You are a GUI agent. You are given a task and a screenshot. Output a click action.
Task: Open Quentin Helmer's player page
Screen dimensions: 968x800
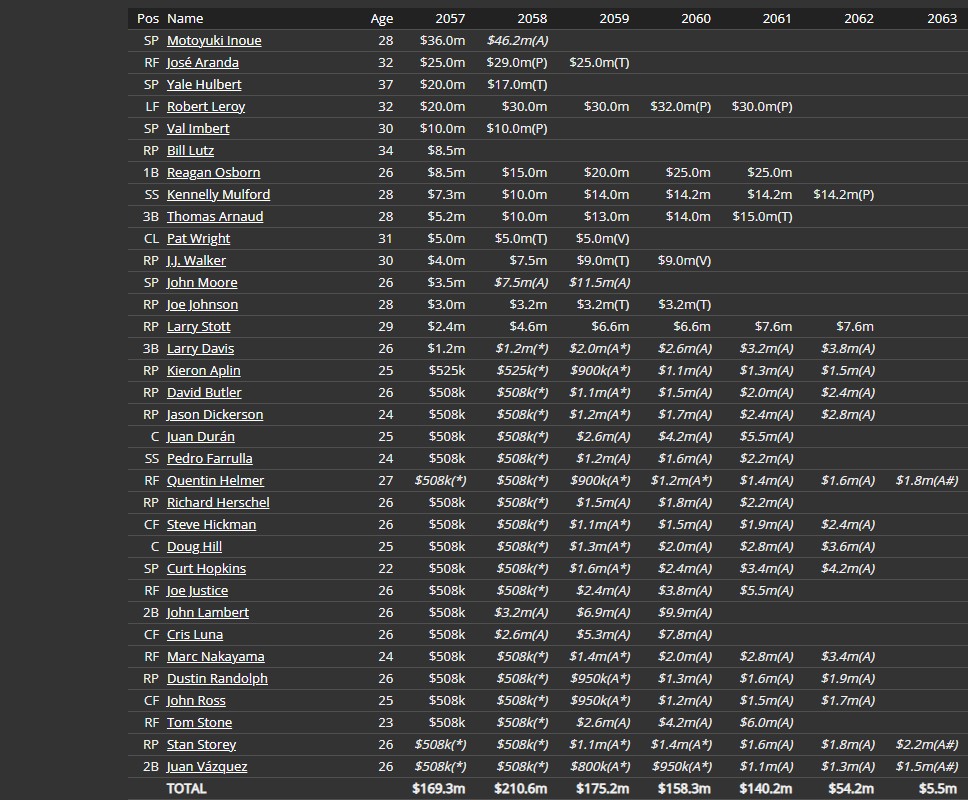(x=215, y=481)
